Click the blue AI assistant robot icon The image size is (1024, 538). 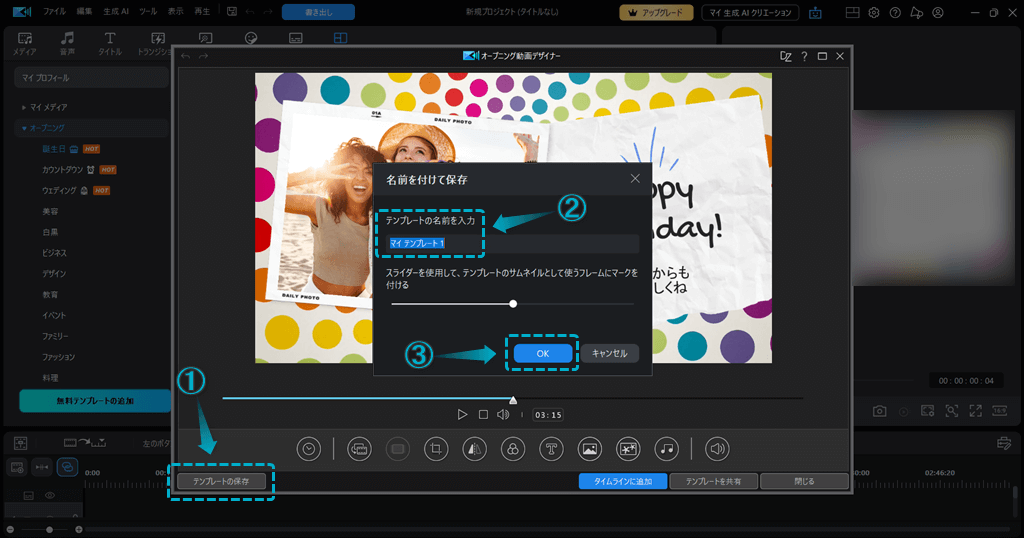tap(815, 12)
